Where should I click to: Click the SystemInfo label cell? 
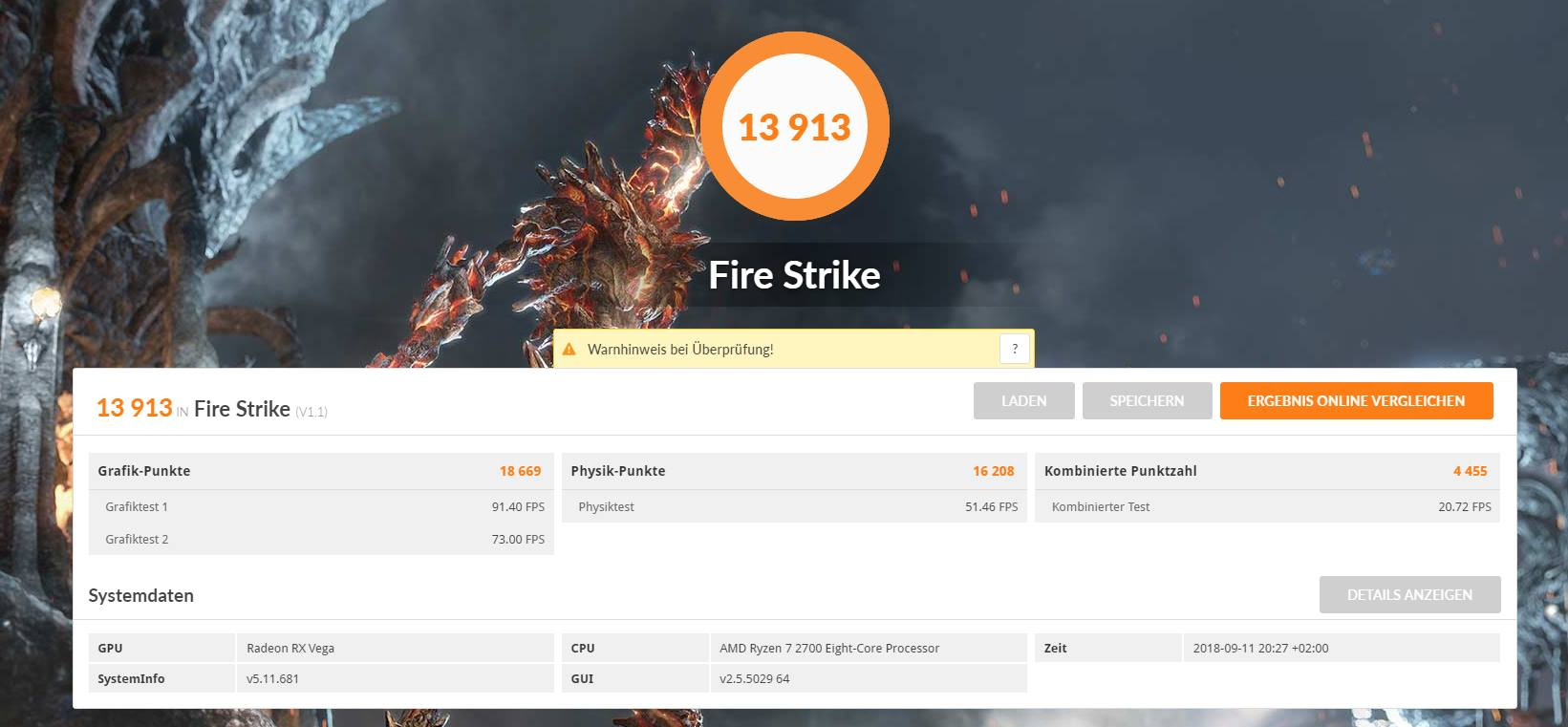[x=161, y=679]
